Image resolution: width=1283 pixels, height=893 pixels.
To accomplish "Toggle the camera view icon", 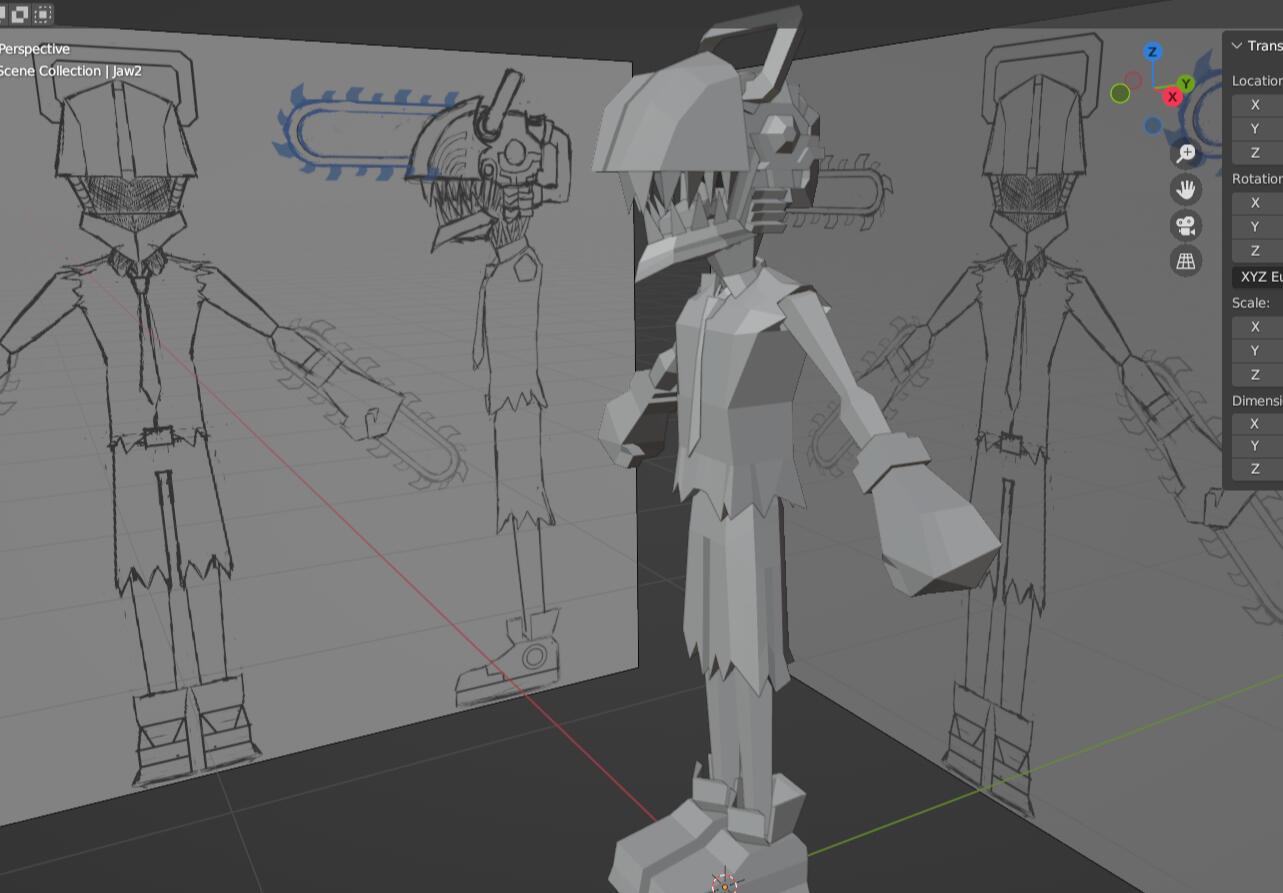I will pyautogui.click(x=1186, y=225).
